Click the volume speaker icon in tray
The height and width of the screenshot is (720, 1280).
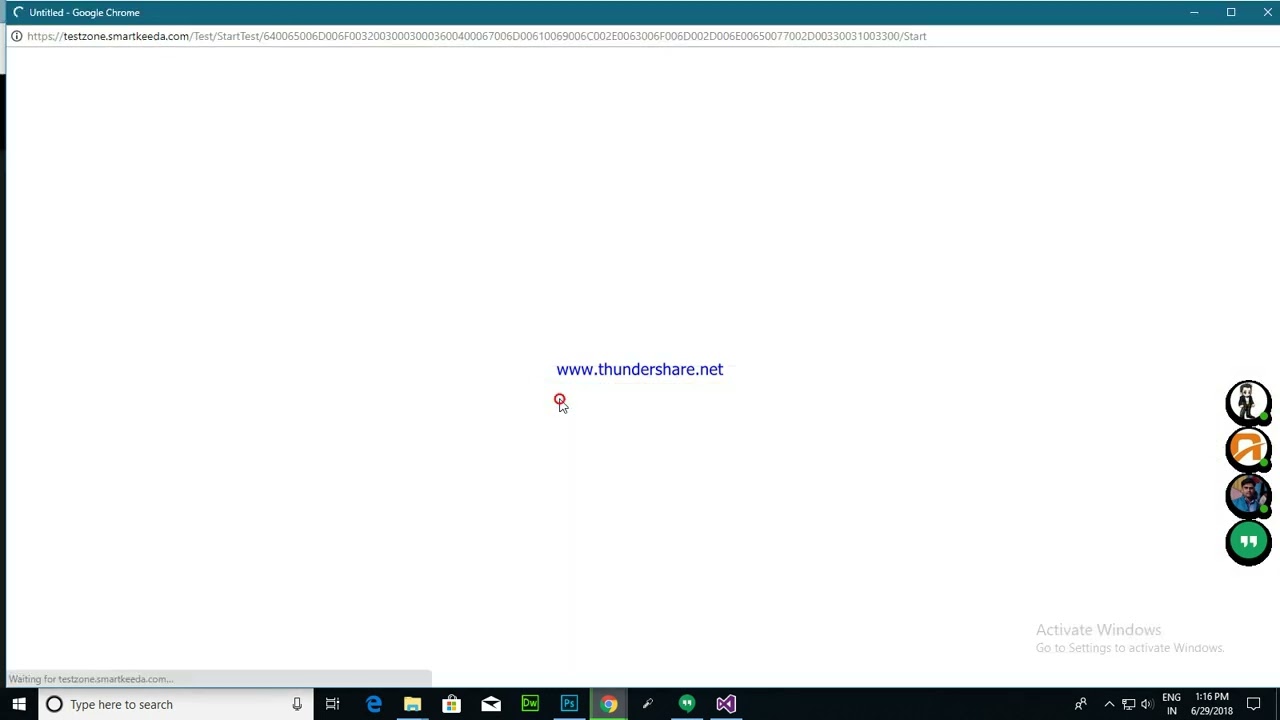pos(1147,704)
